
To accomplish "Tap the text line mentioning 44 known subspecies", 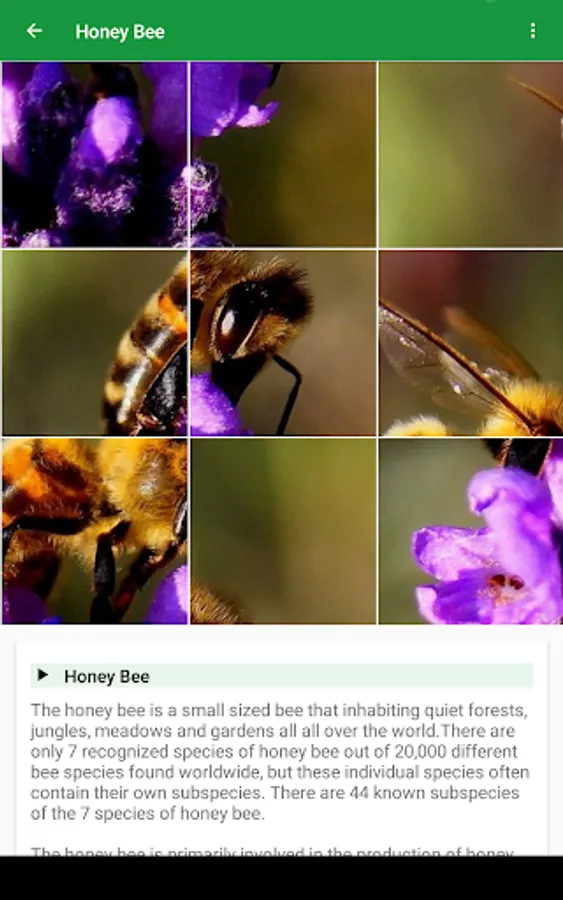I will pos(275,793).
